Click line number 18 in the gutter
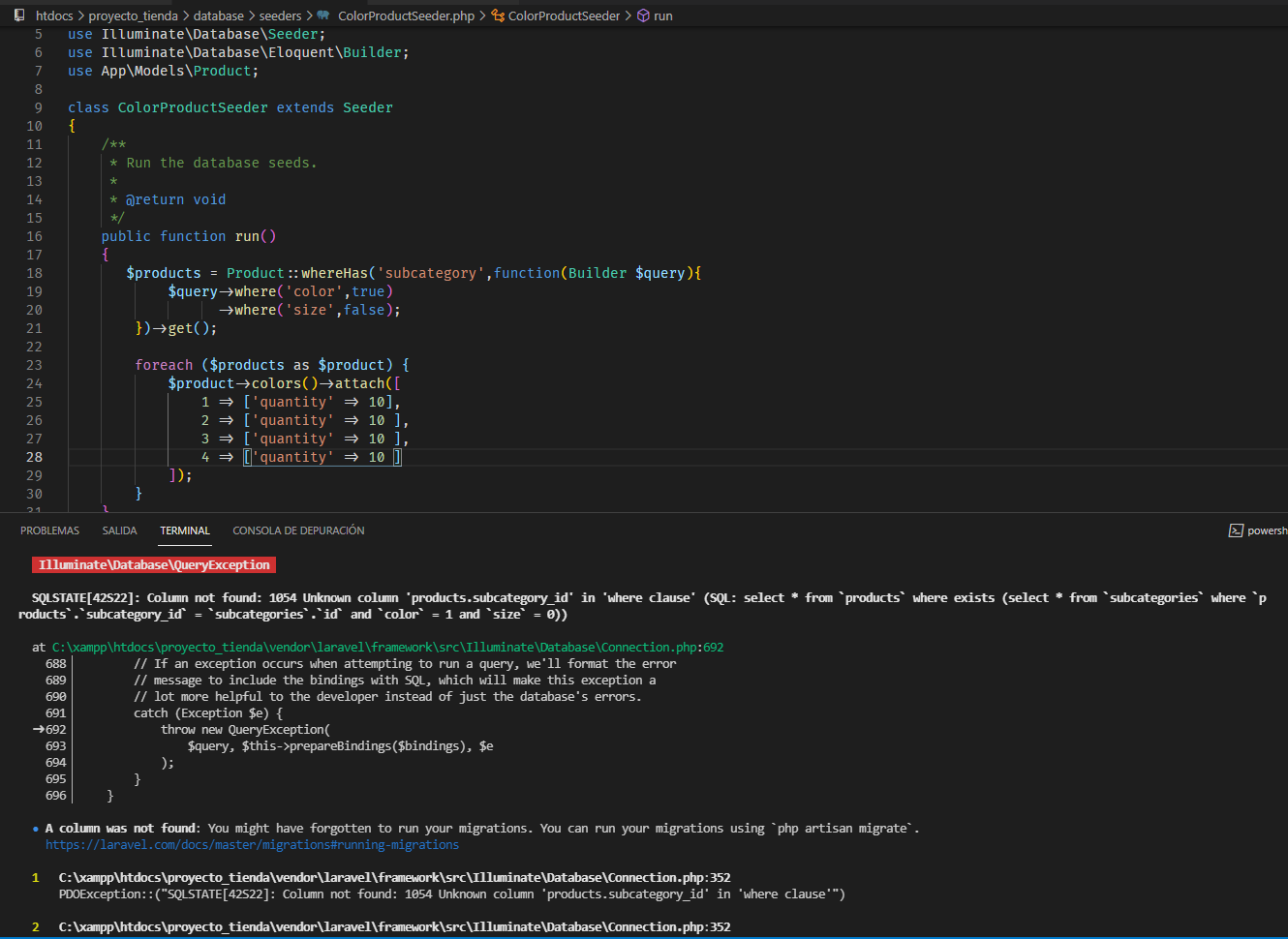 tap(35, 273)
